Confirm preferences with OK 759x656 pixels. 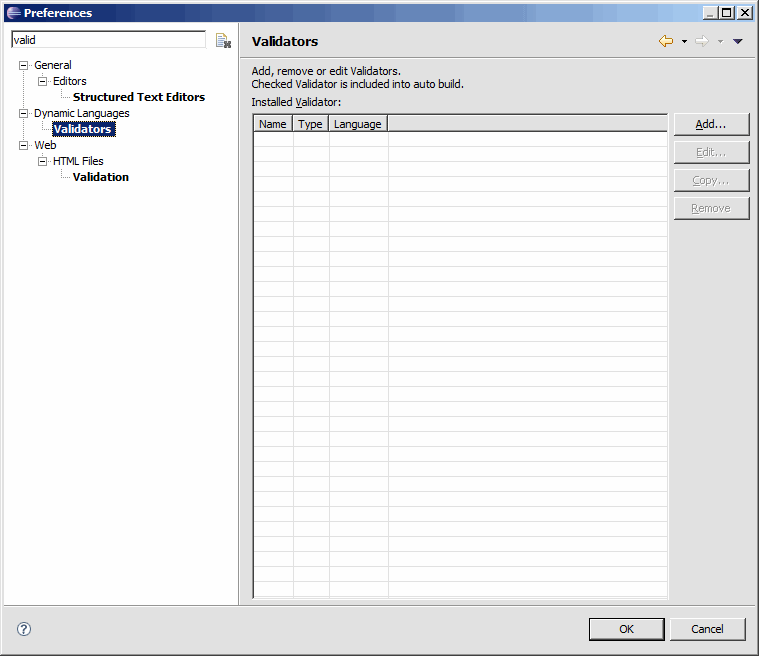pos(626,629)
